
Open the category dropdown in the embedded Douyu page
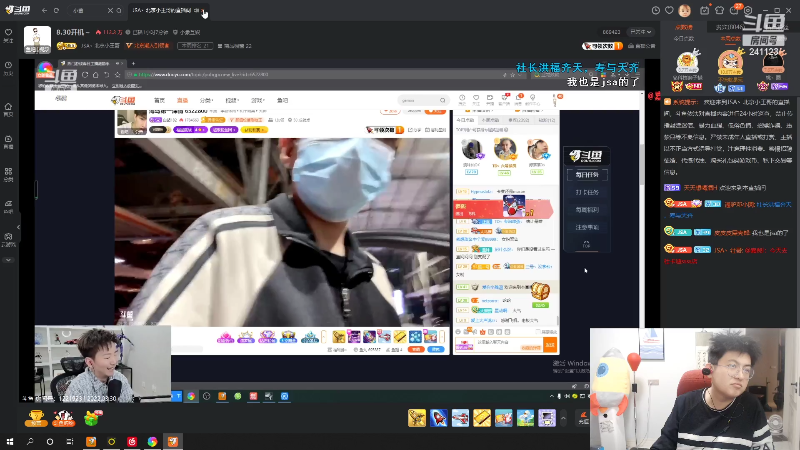point(206,101)
